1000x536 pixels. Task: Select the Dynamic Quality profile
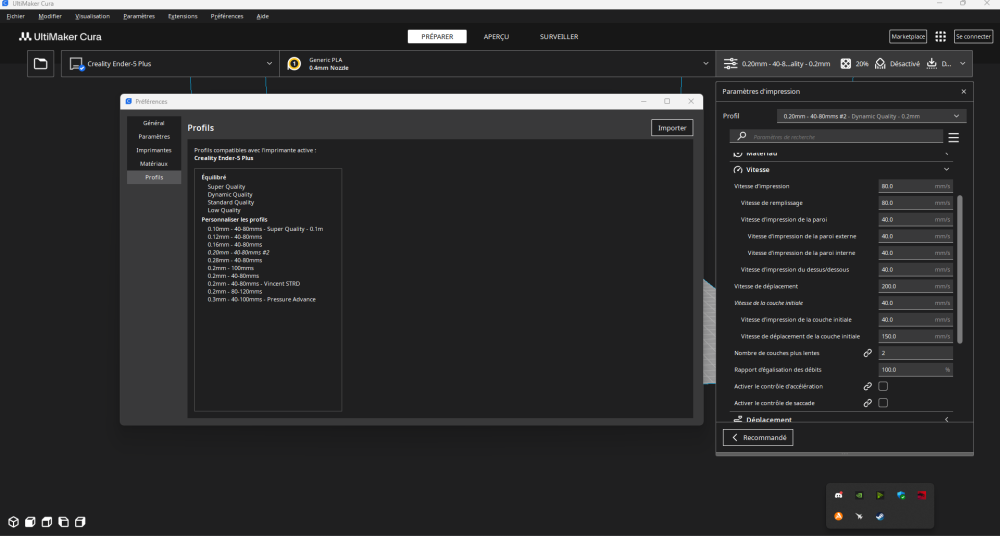click(x=230, y=195)
